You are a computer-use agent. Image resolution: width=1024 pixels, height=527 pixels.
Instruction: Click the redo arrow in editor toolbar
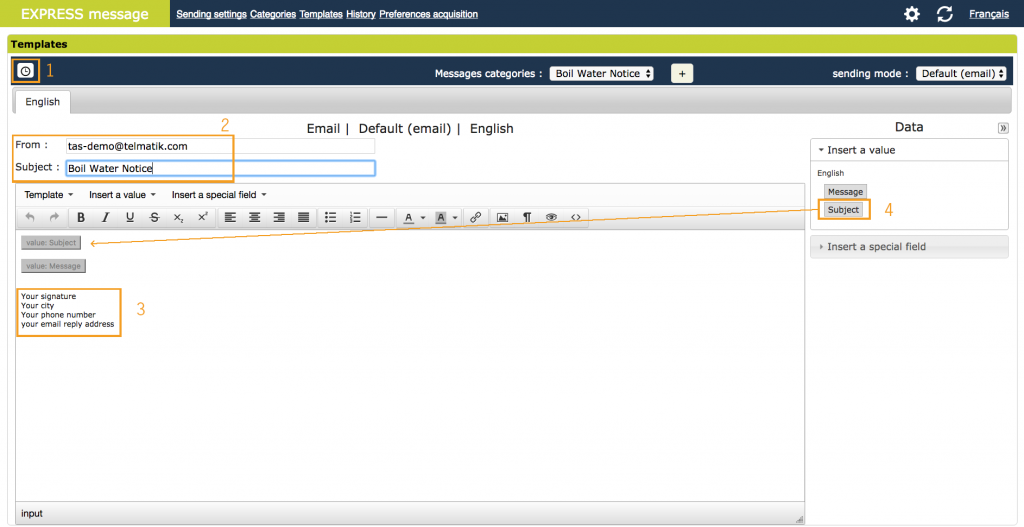pos(55,217)
